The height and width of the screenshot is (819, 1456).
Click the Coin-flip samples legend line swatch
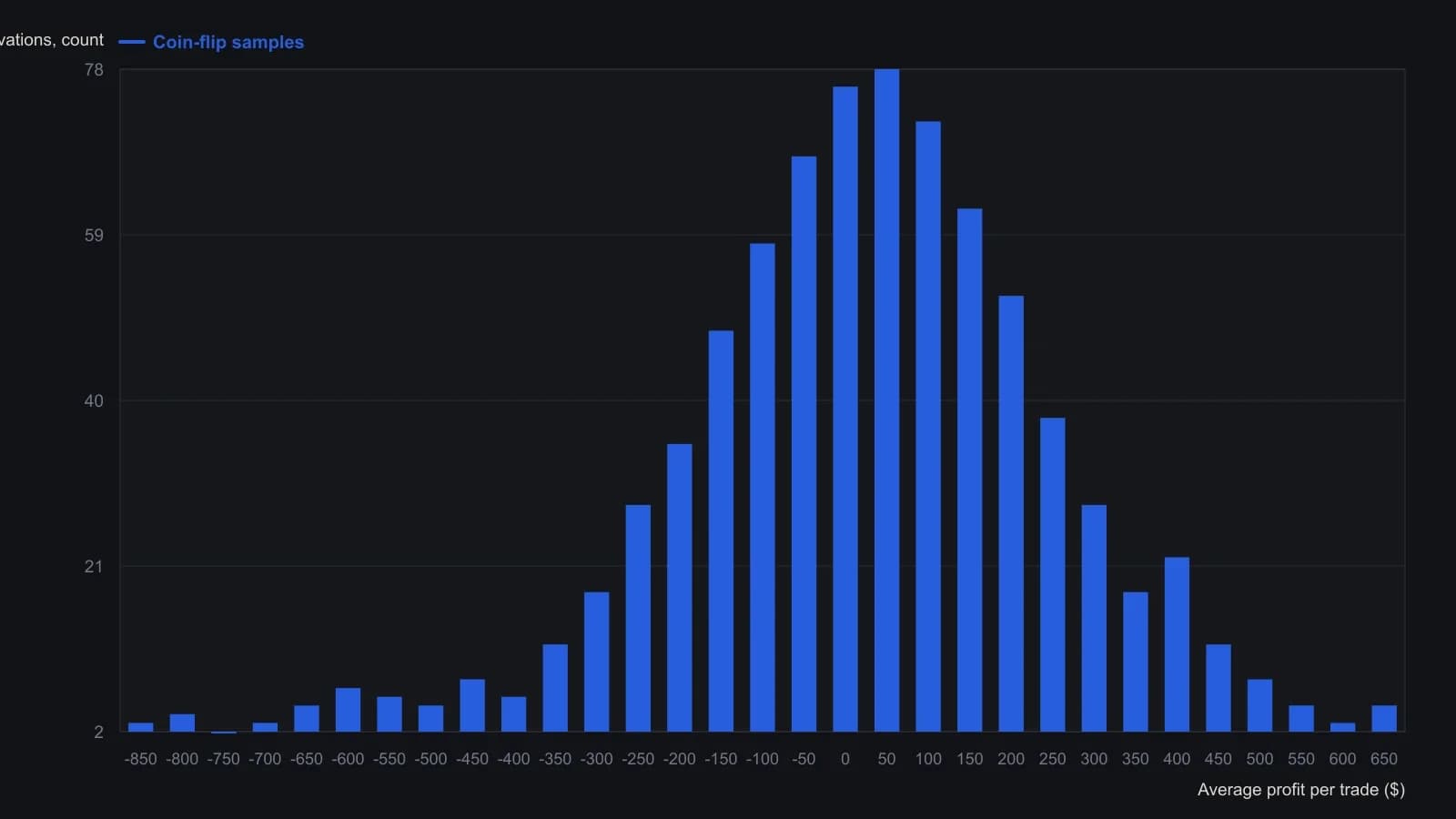click(132, 42)
